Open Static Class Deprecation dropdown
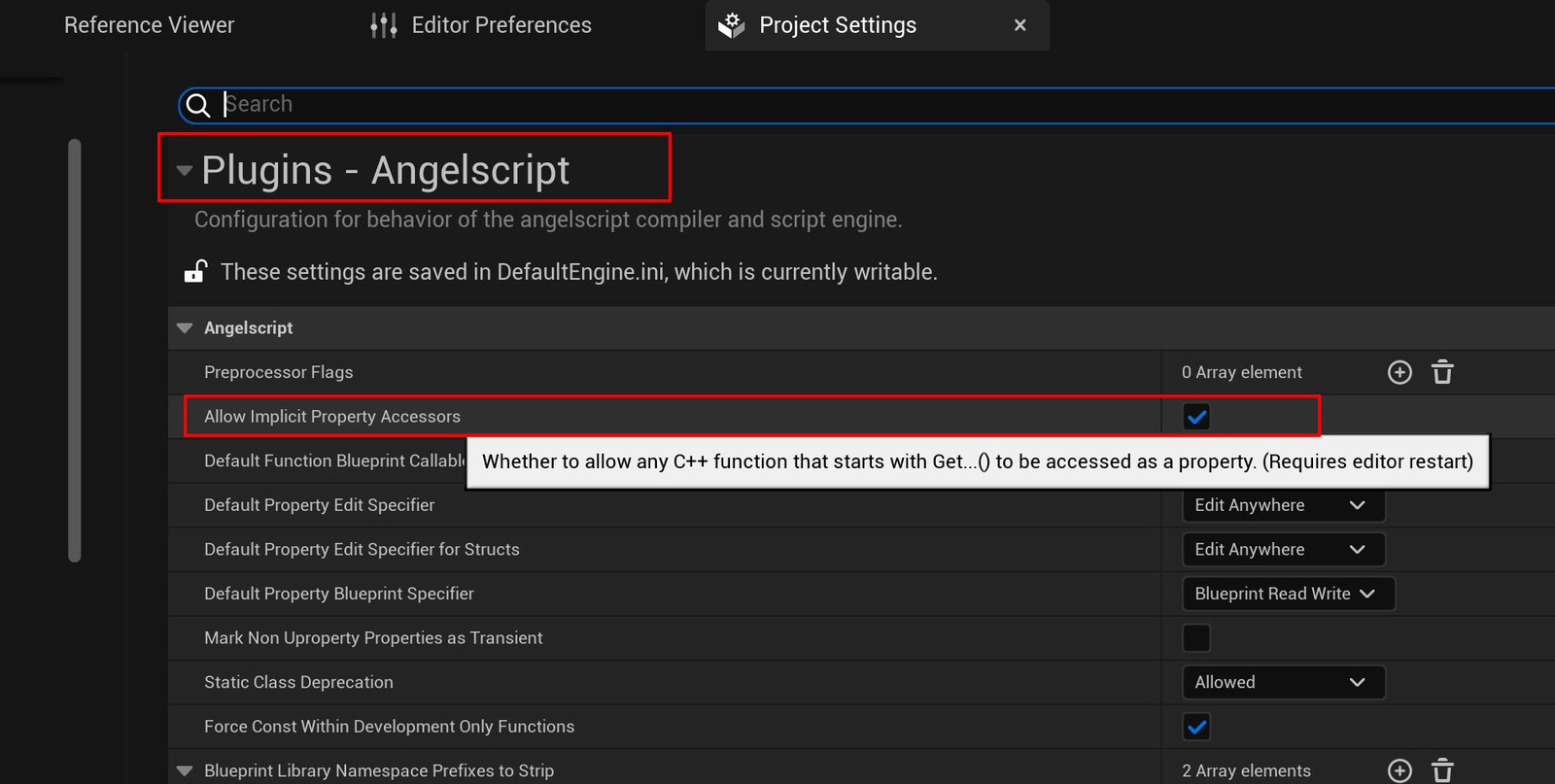Image resolution: width=1555 pixels, height=784 pixels. pyautogui.click(x=1283, y=682)
